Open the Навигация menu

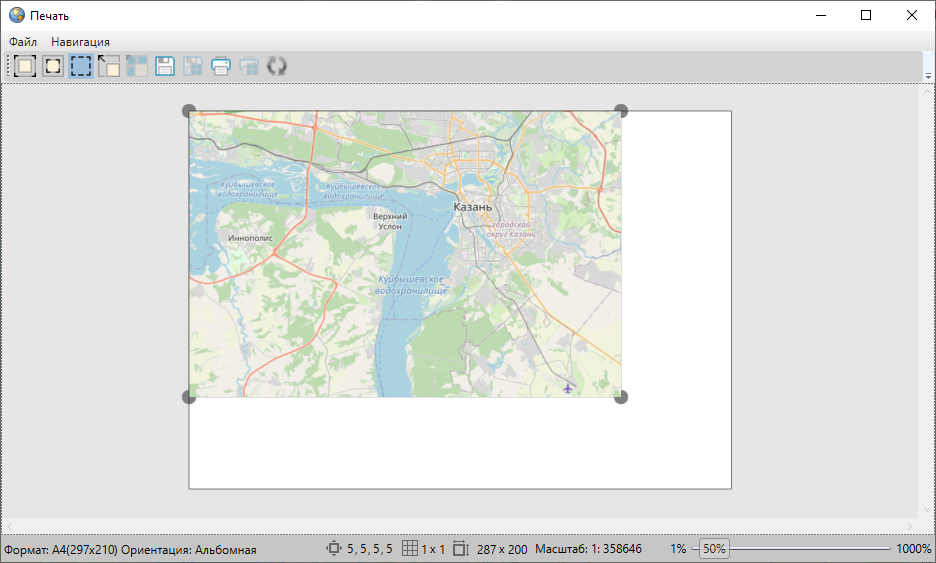pyautogui.click(x=80, y=42)
